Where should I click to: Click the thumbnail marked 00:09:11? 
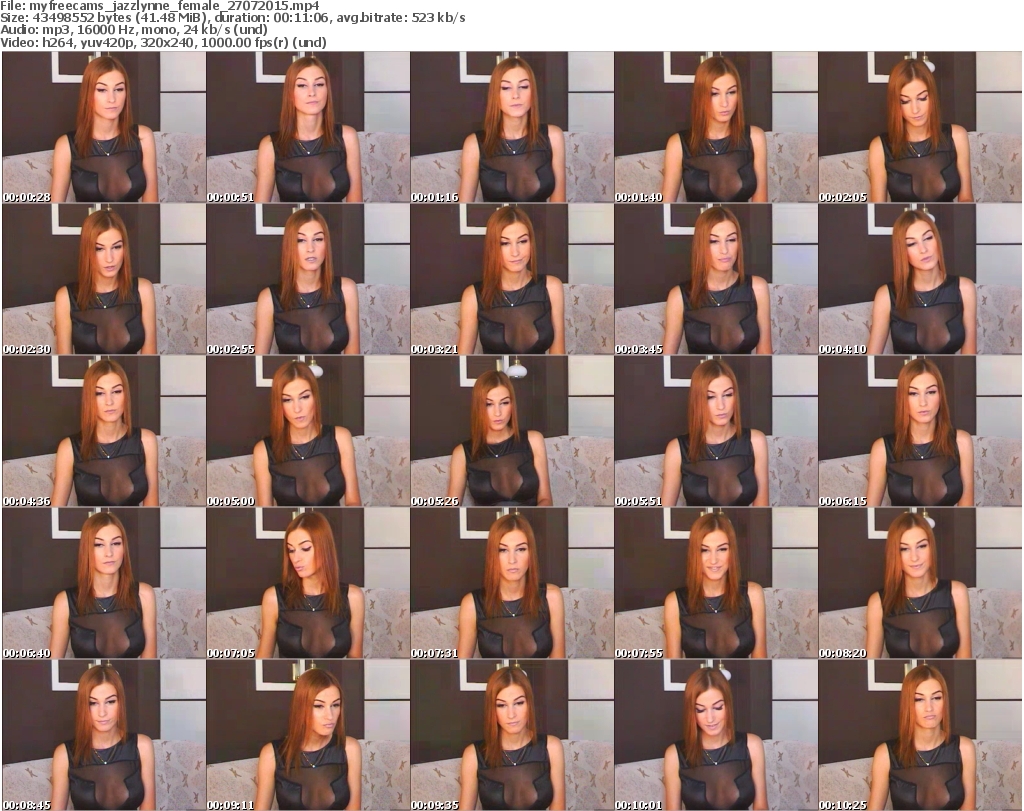pyautogui.click(x=308, y=735)
